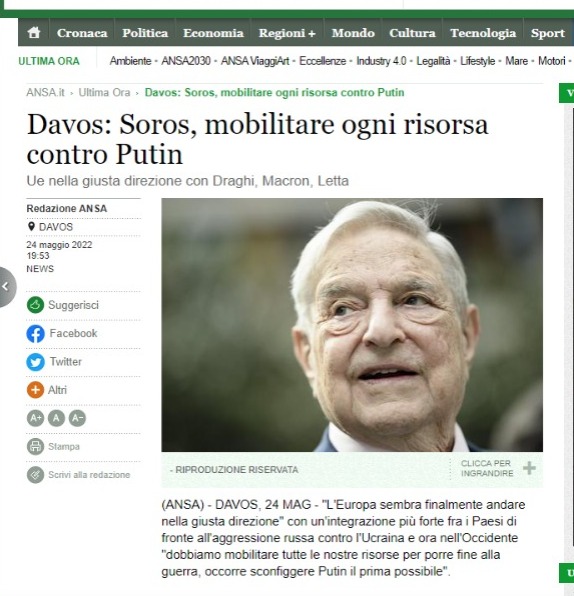Increase text size with A+ button
574x596 pixels.
coord(35,418)
